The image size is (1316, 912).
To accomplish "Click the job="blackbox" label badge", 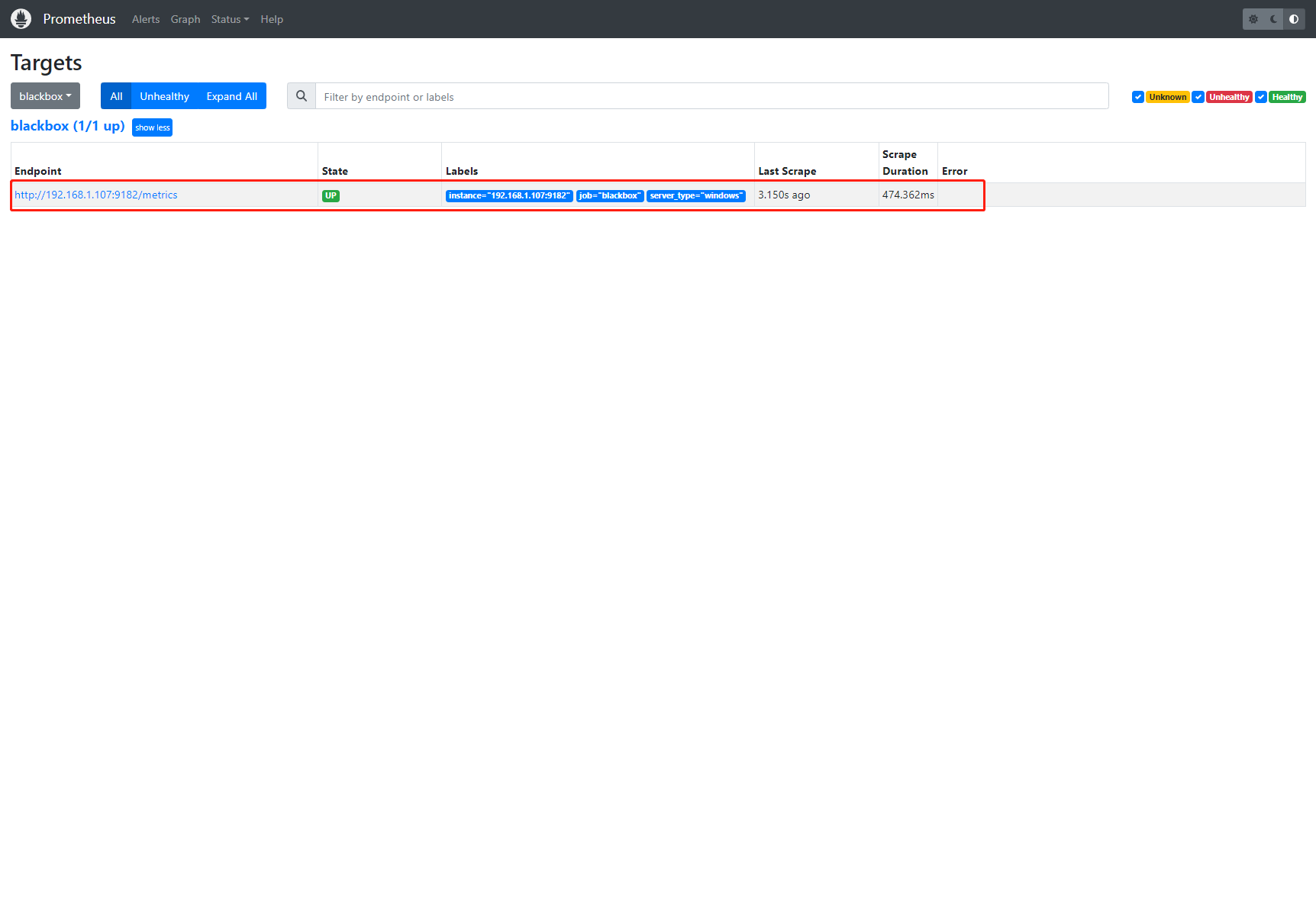I will [x=610, y=195].
